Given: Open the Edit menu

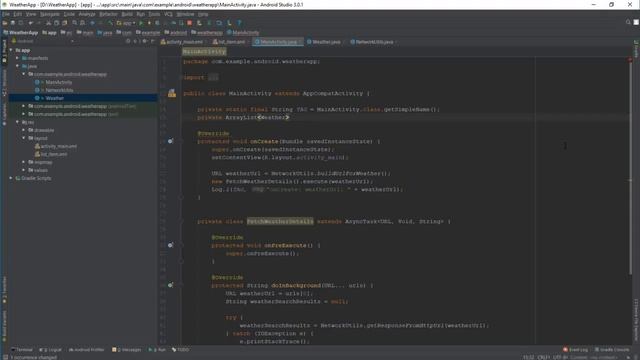Looking at the screenshot, I should click(x=18, y=14).
